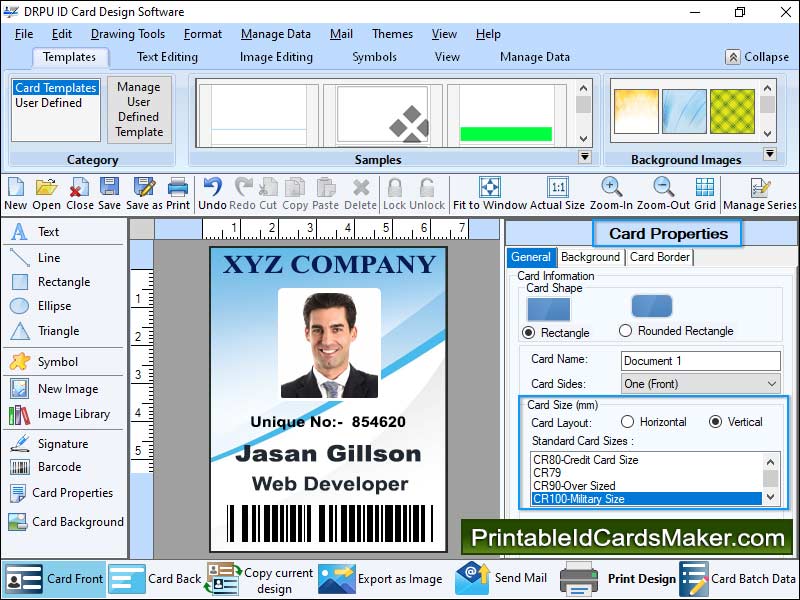
Task: Click the Save as icon
Action: (144, 188)
